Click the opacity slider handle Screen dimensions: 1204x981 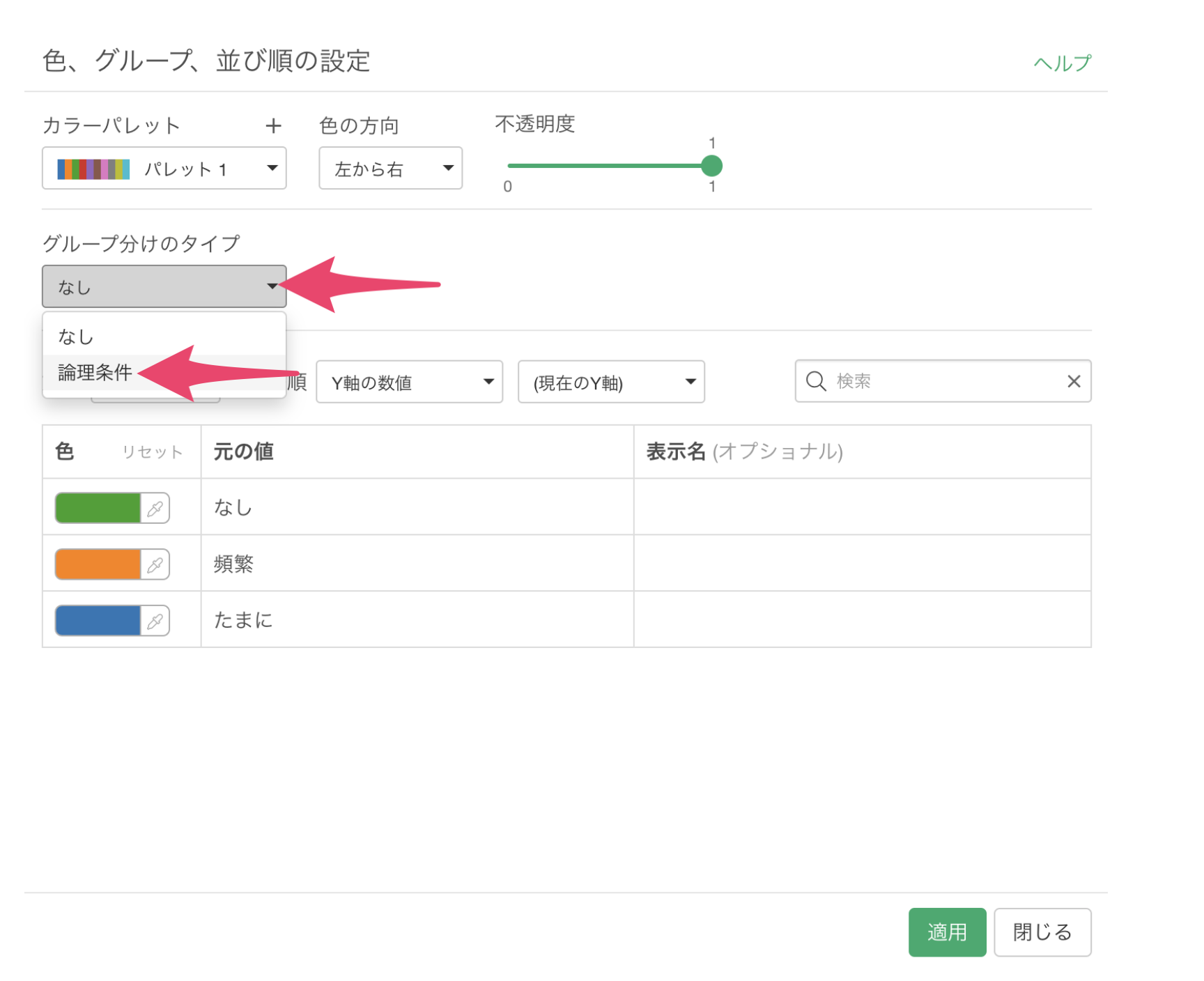711,166
